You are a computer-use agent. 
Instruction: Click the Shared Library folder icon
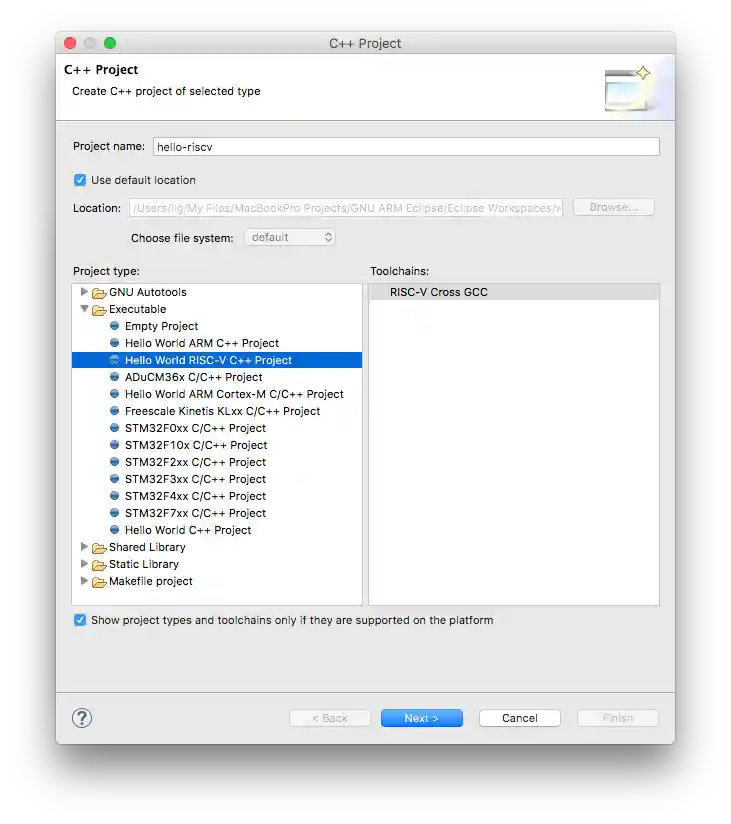[x=99, y=548]
